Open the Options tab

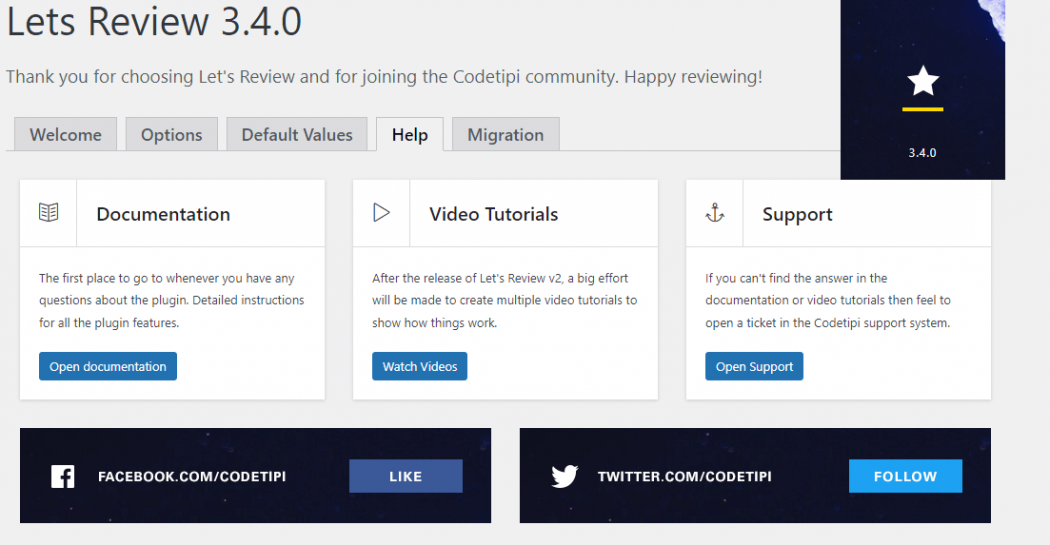tap(171, 135)
